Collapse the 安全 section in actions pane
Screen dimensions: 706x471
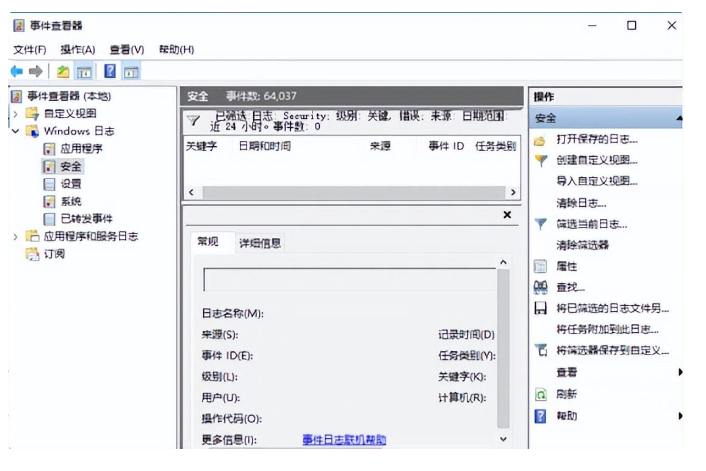[x=679, y=118]
